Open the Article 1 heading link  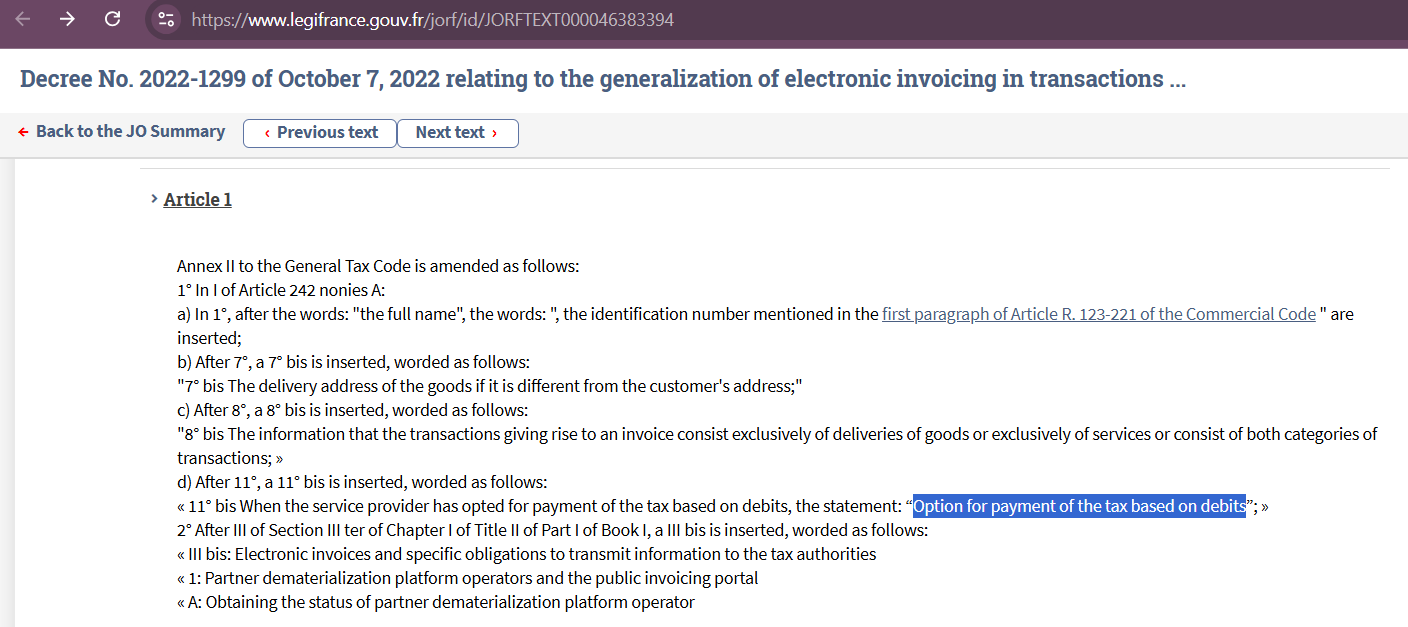198,199
